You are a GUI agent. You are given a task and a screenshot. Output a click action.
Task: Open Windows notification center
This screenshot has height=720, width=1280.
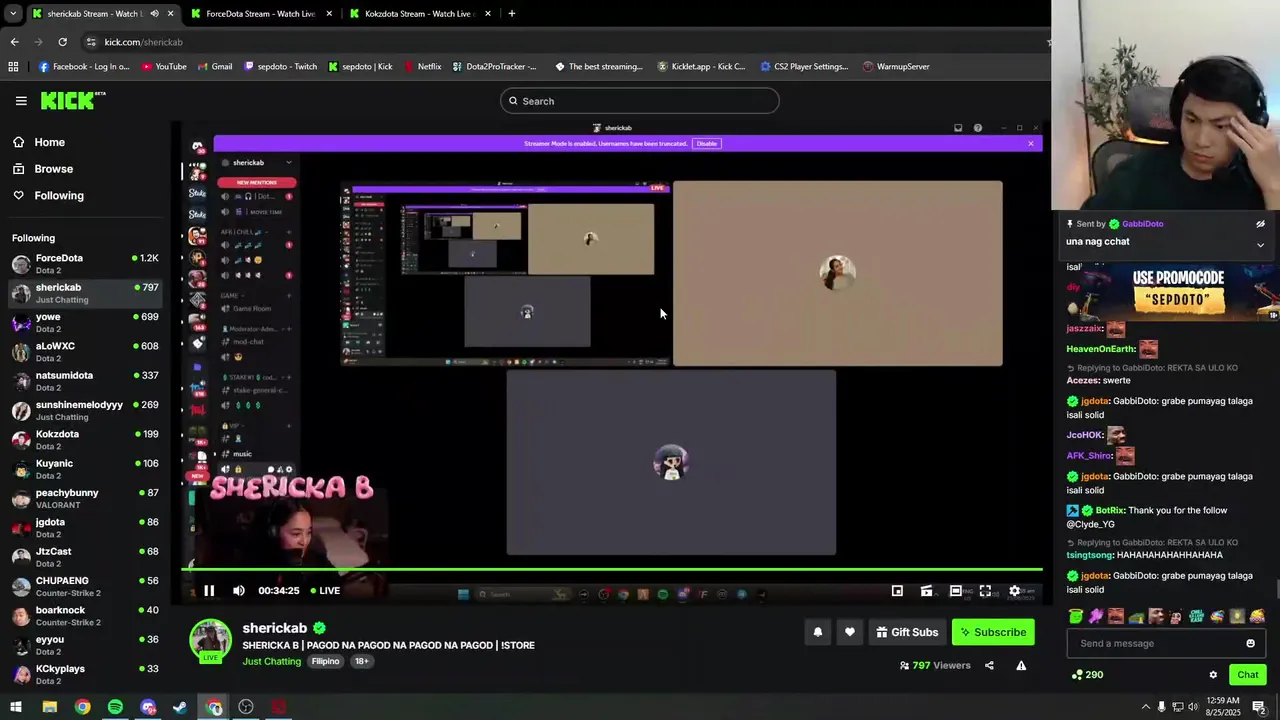pyautogui.click(x=1259, y=707)
